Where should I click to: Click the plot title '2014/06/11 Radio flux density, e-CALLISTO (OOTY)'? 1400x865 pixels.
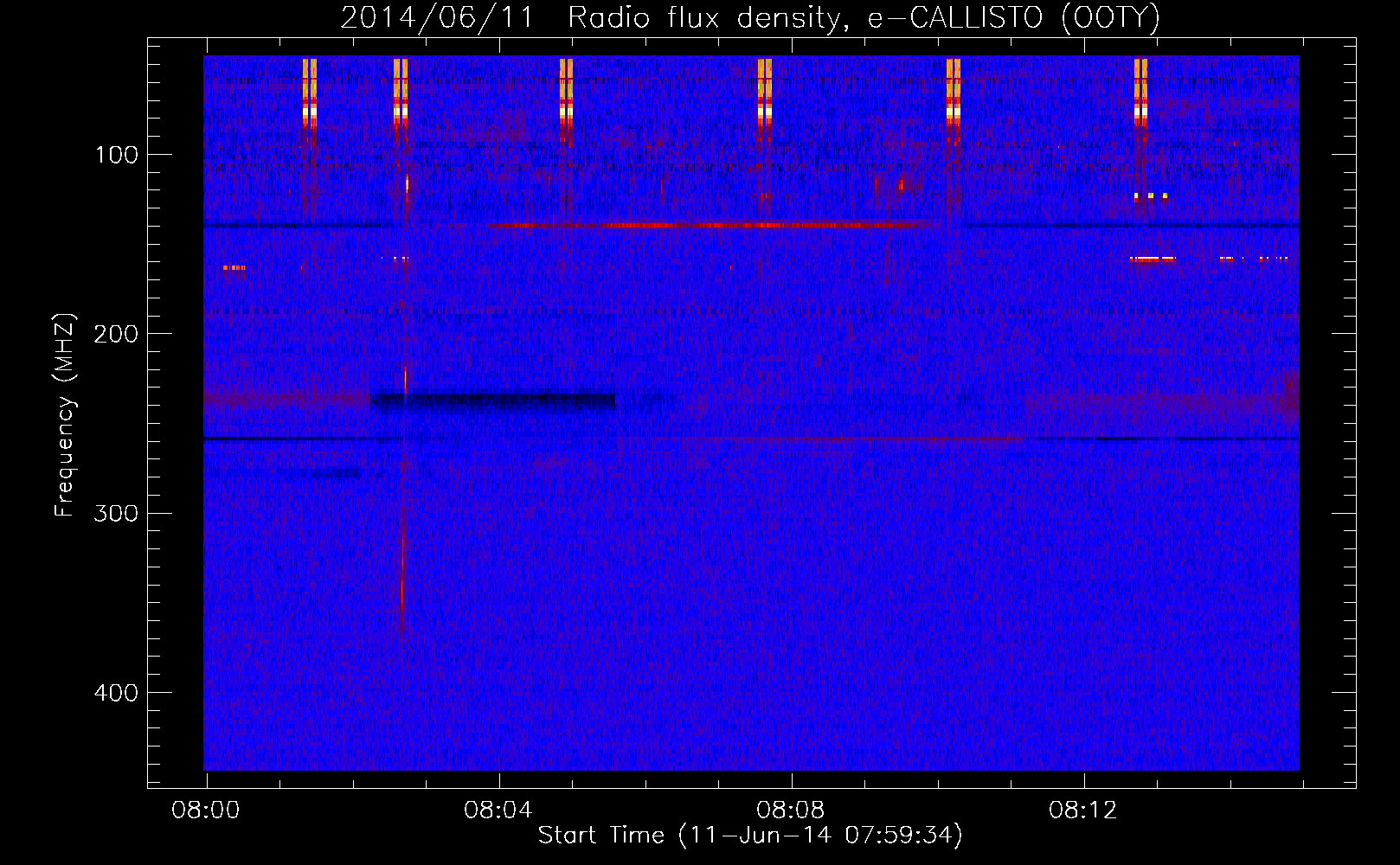pos(750,17)
